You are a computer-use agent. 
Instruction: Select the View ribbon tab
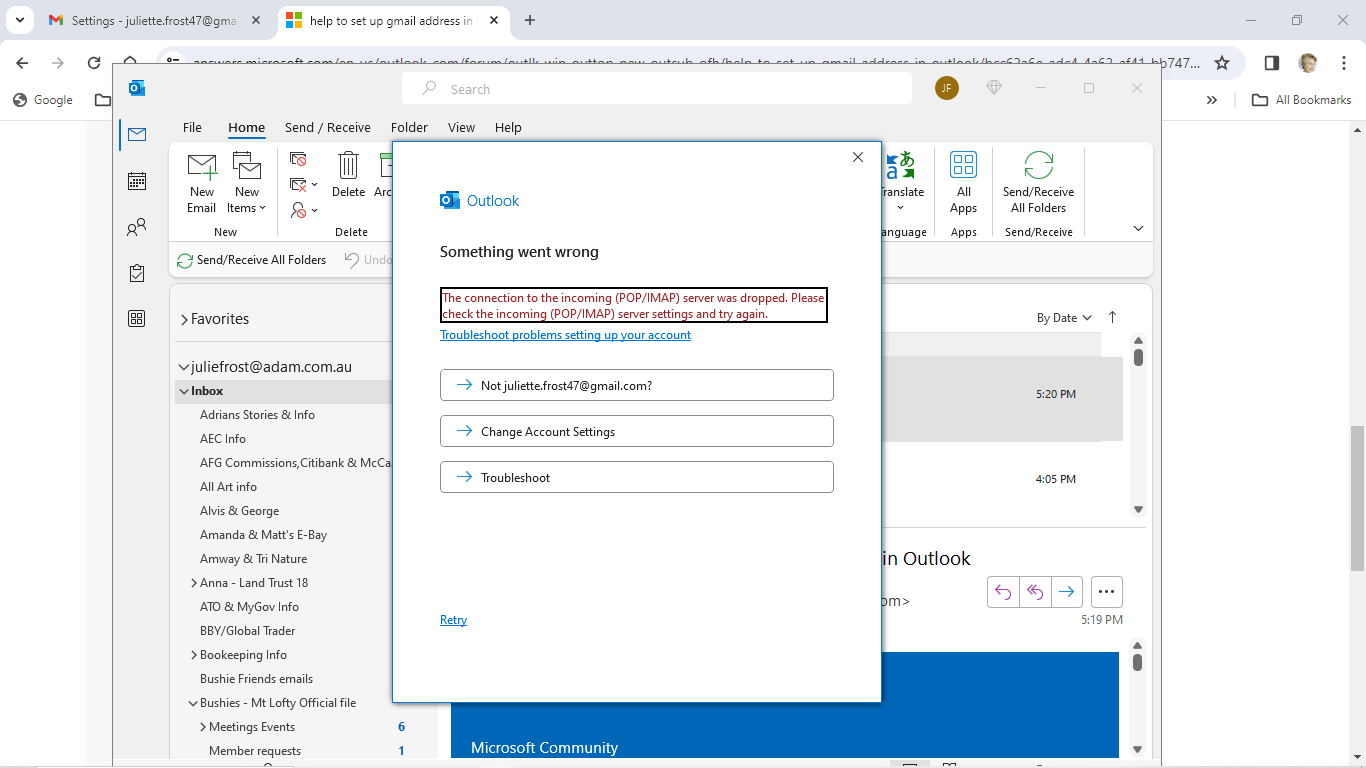tap(461, 127)
